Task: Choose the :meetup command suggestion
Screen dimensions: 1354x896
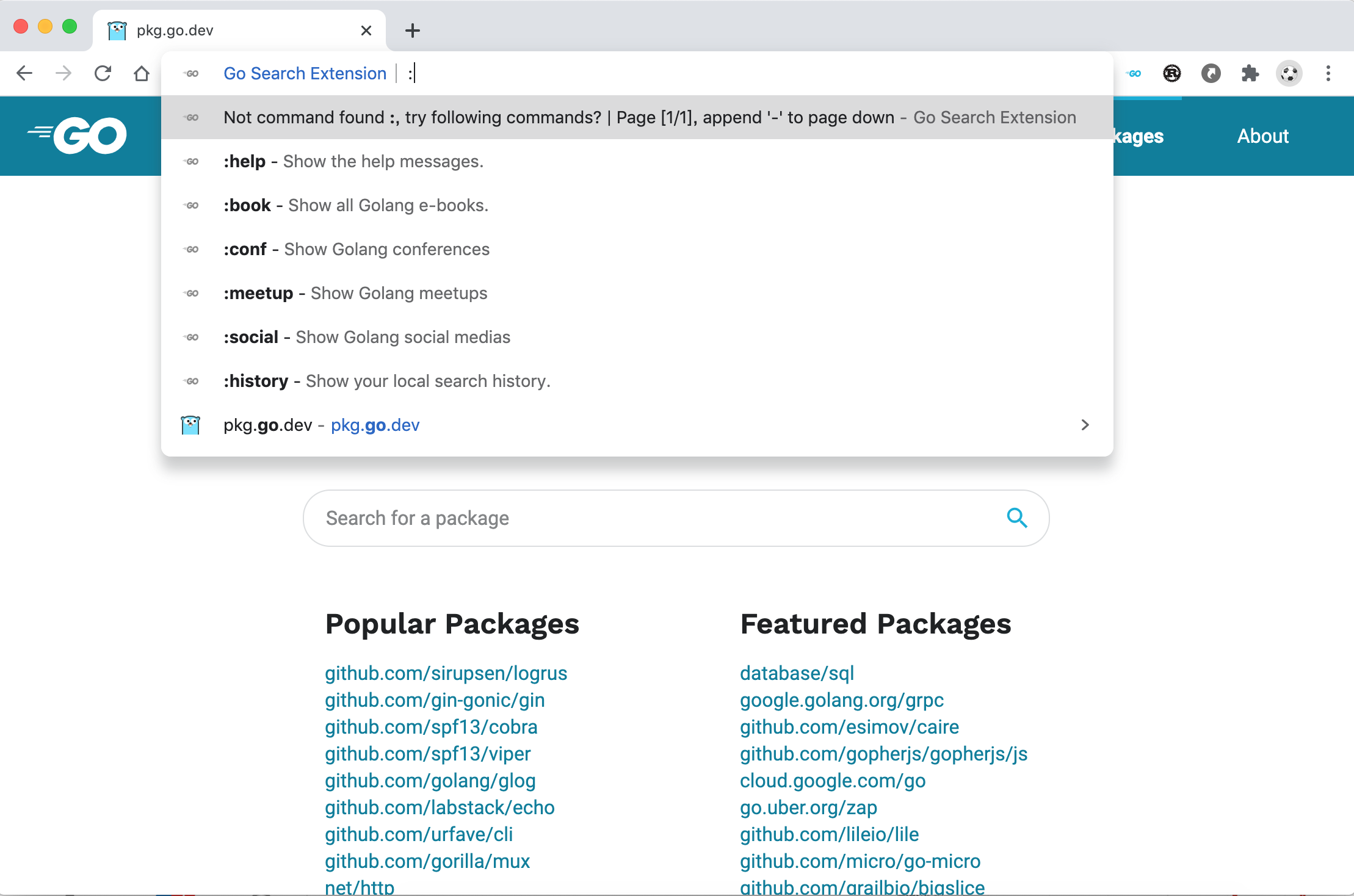Action: click(x=637, y=293)
